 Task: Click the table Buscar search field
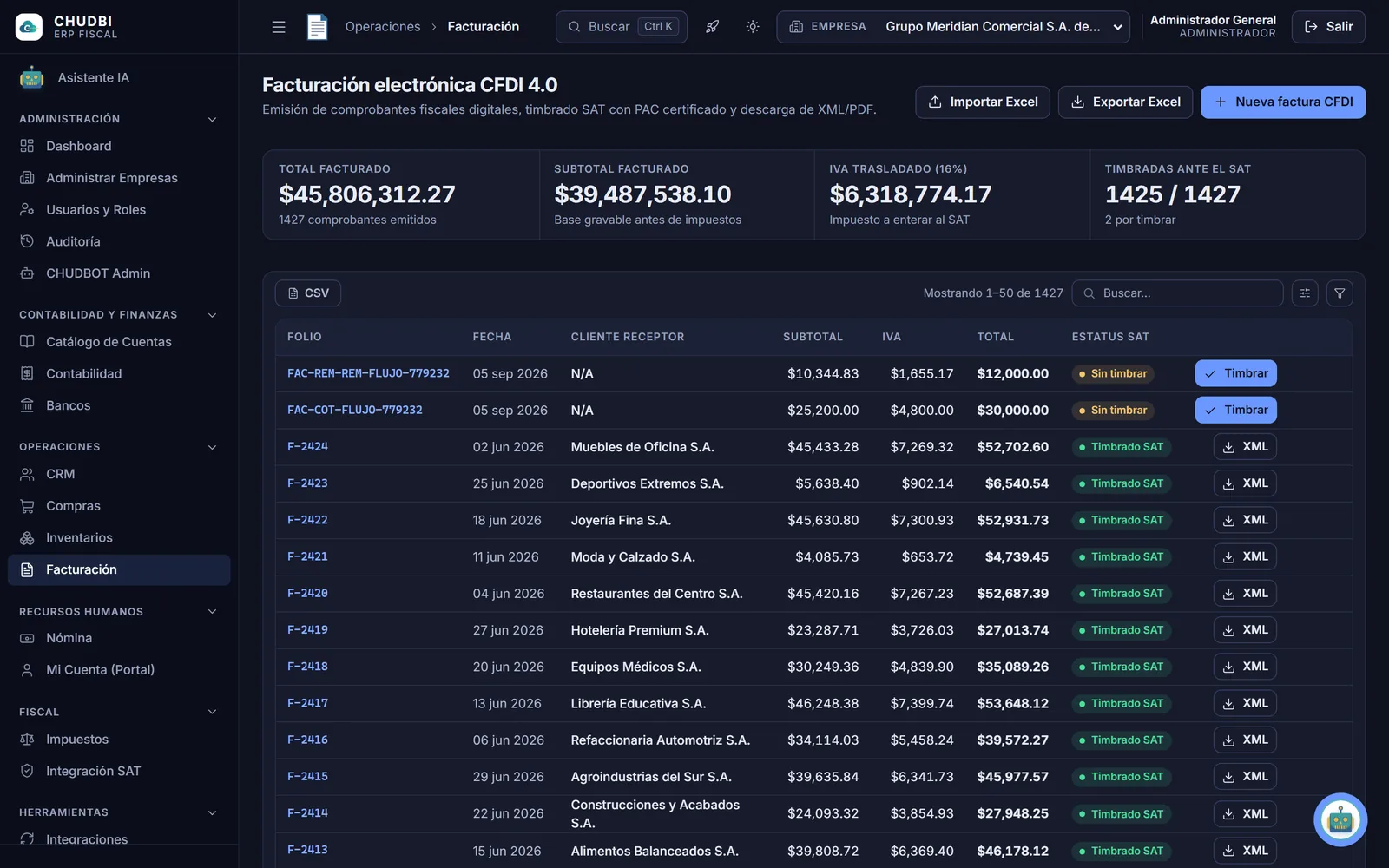(x=1177, y=293)
